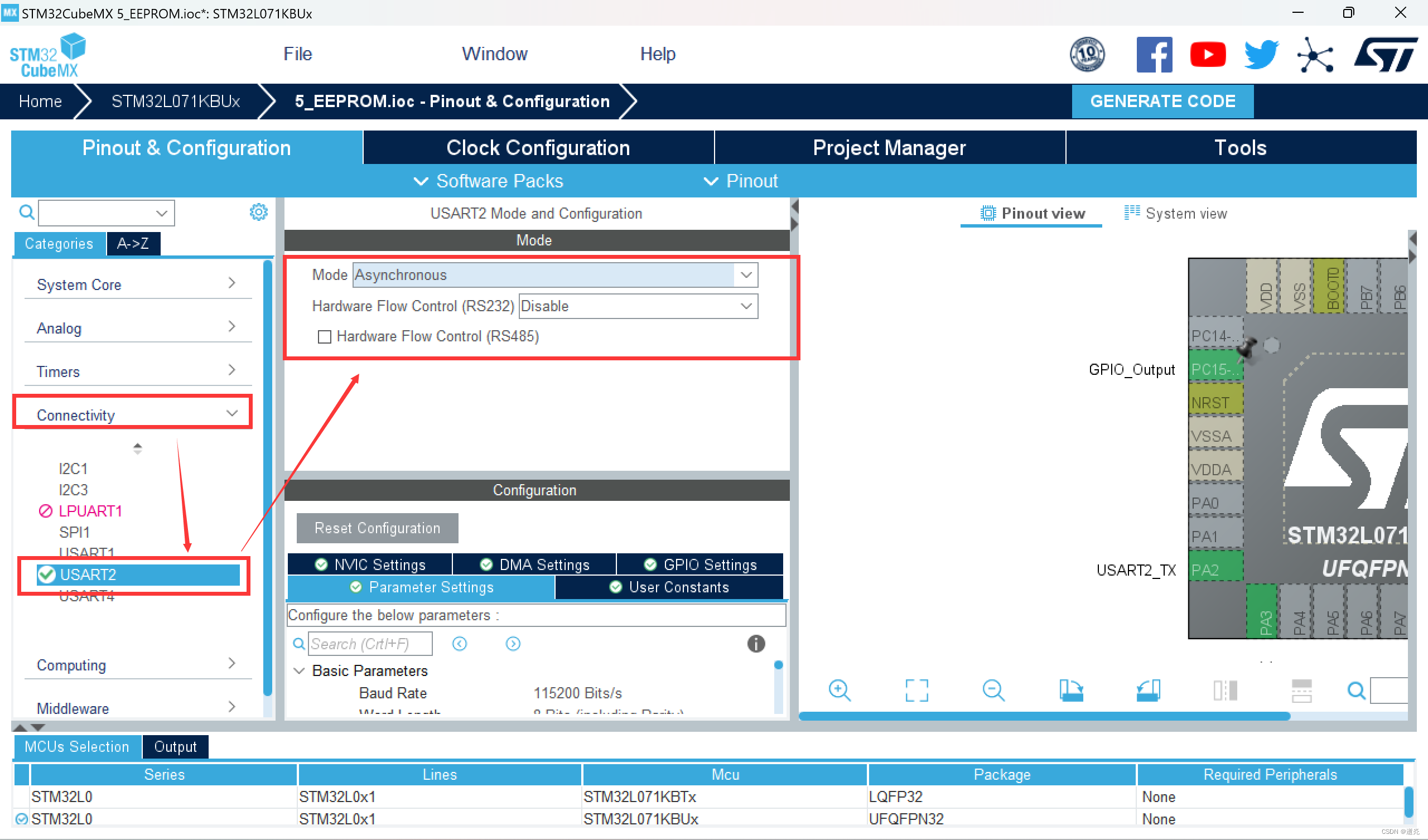Click the STM32L071KBUx breadcrumb

point(176,101)
